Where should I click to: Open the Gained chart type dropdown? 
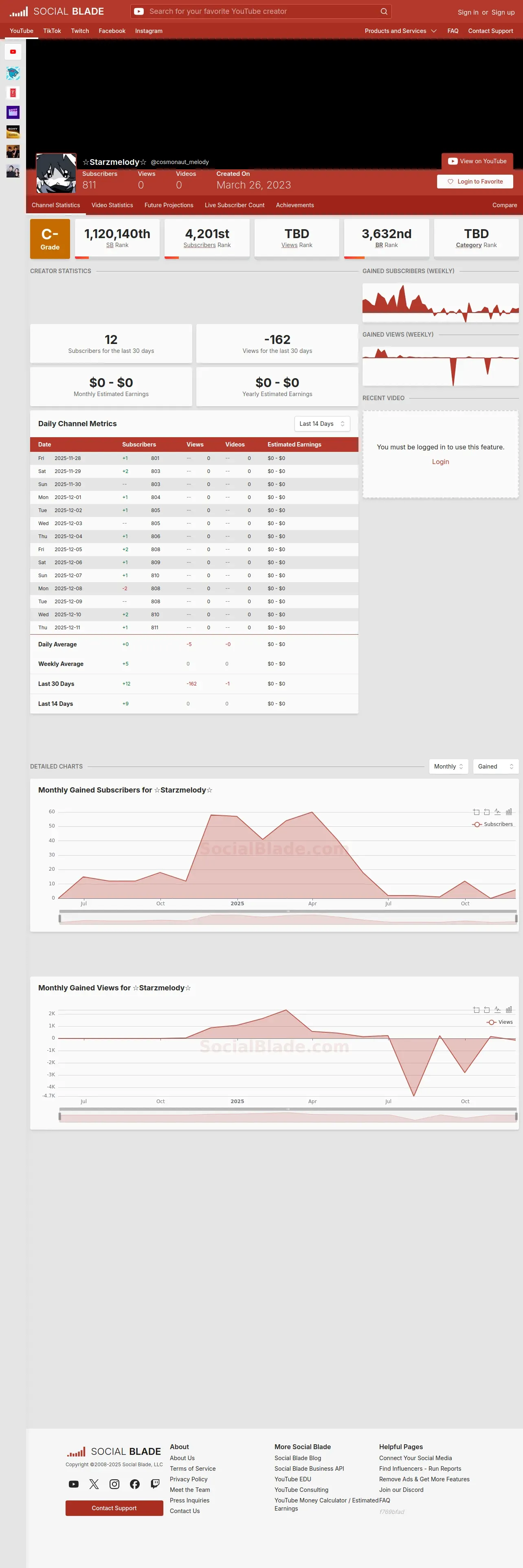click(496, 766)
